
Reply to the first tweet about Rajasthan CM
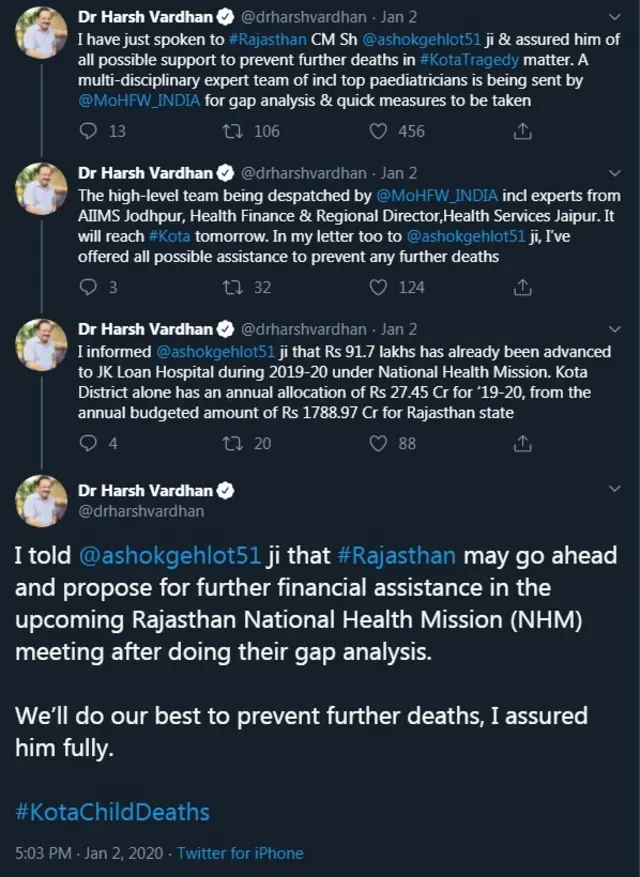point(89,131)
